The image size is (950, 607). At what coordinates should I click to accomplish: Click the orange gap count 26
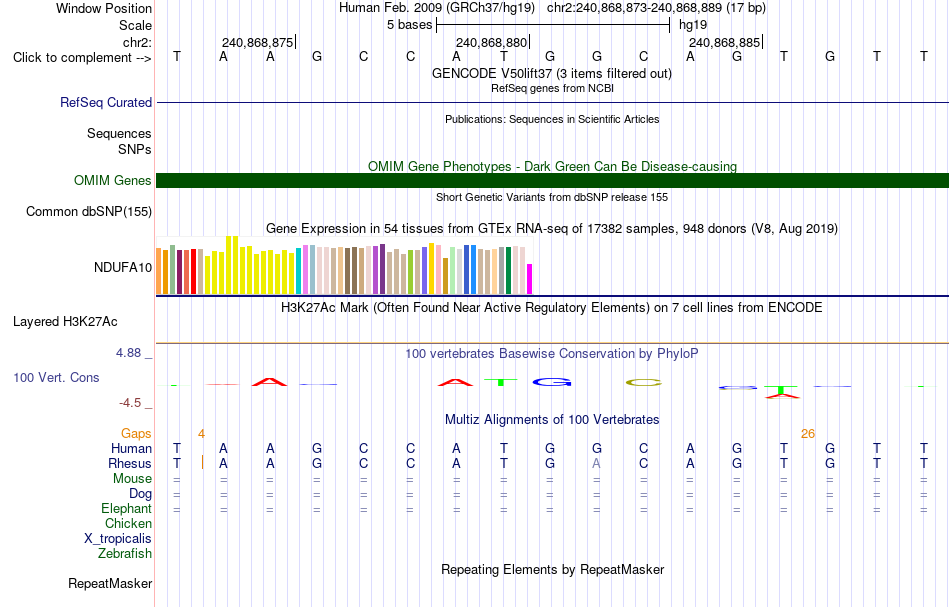pyautogui.click(x=808, y=434)
